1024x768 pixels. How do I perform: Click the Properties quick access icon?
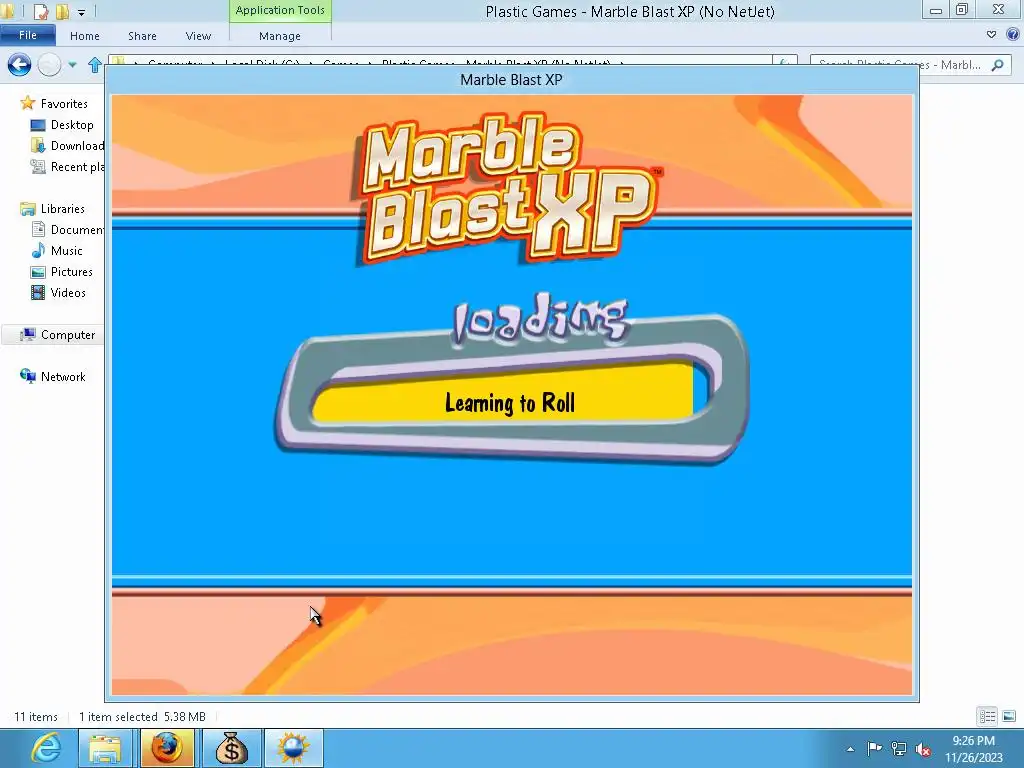pos(40,11)
